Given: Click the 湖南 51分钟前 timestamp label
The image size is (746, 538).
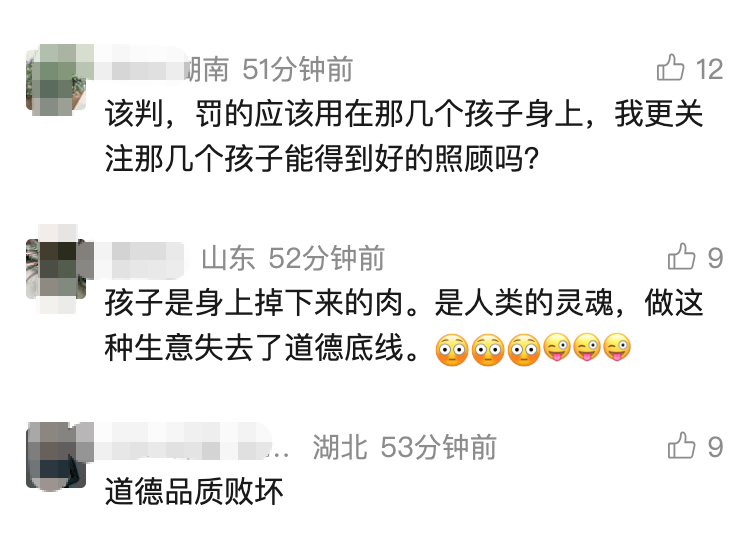Looking at the screenshot, I should pos(270,69).
